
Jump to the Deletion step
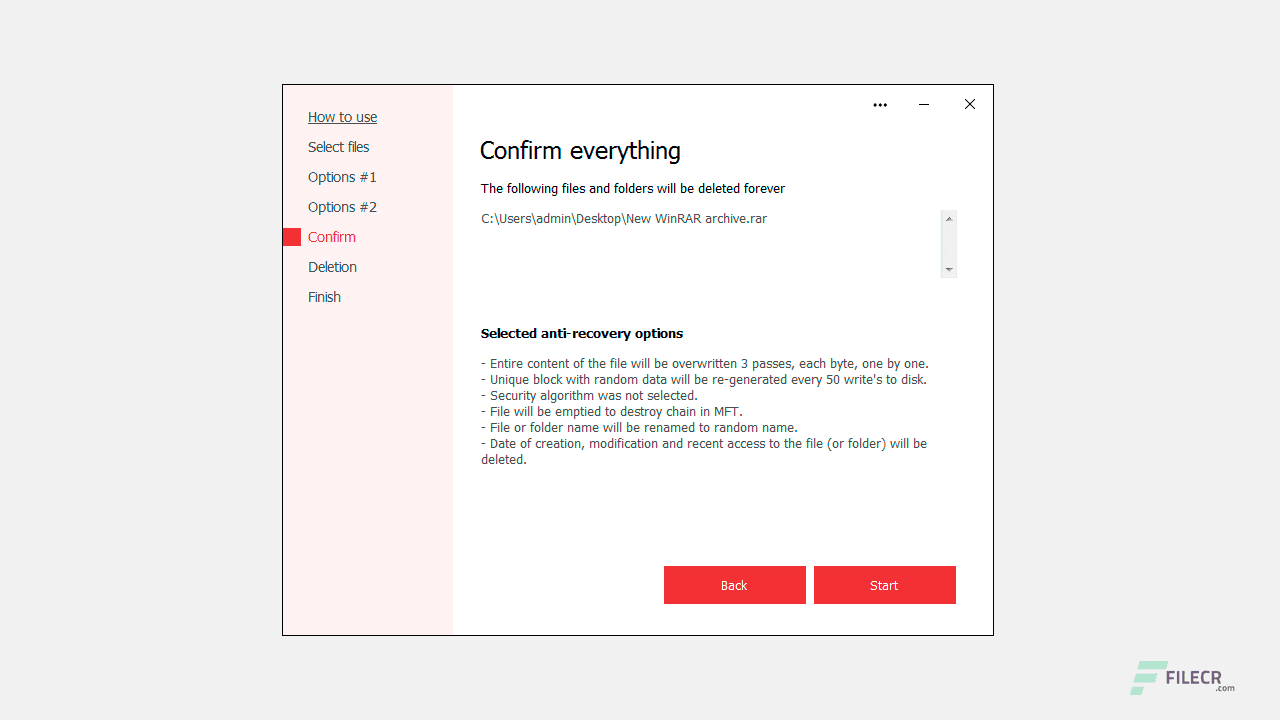point(332,267)
